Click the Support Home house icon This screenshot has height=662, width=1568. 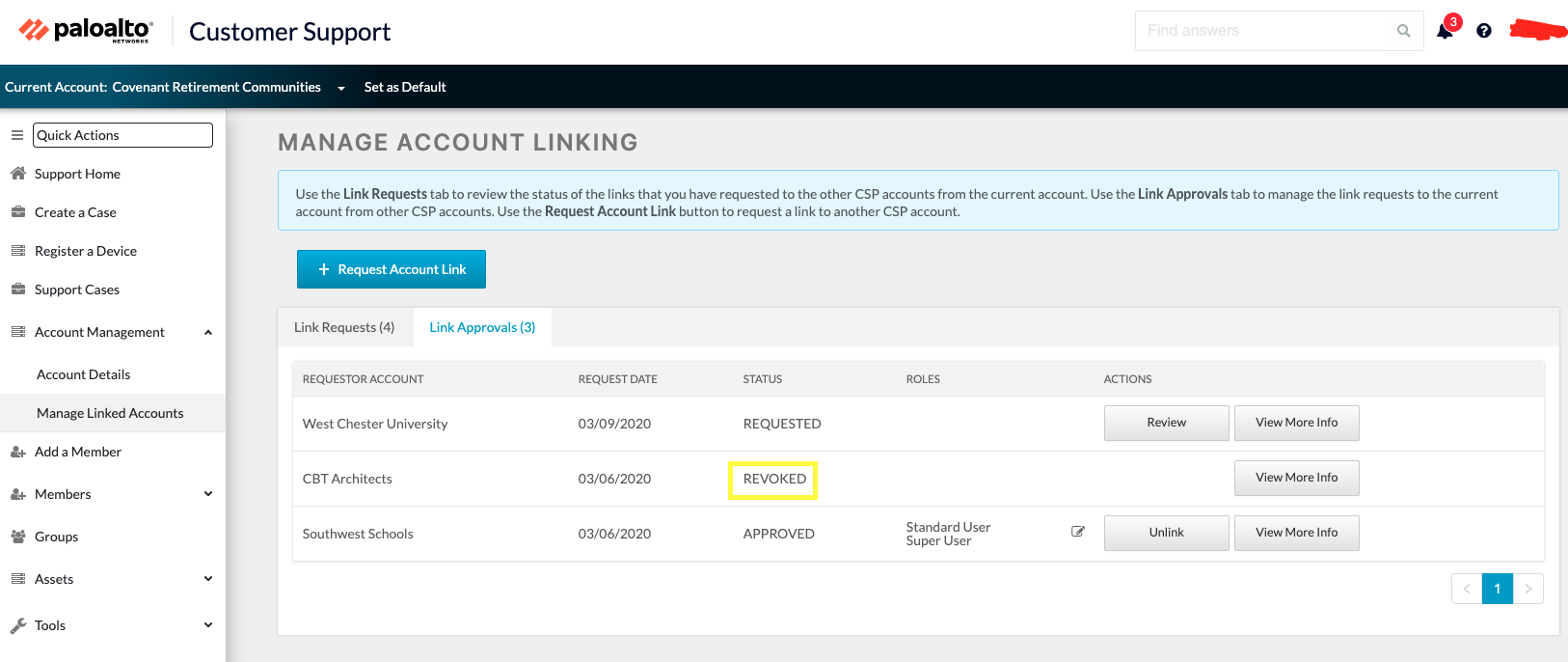click(17, 174)
